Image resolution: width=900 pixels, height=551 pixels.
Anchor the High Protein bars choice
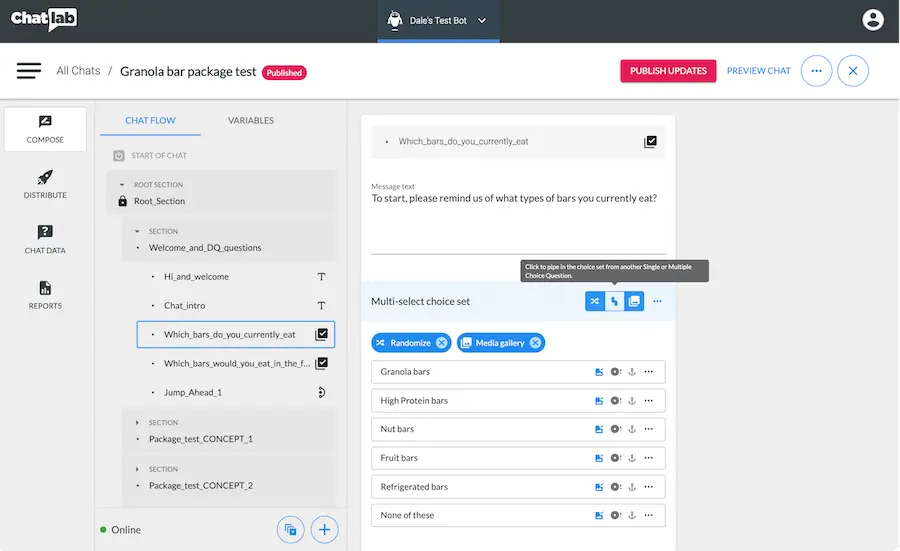632,401
